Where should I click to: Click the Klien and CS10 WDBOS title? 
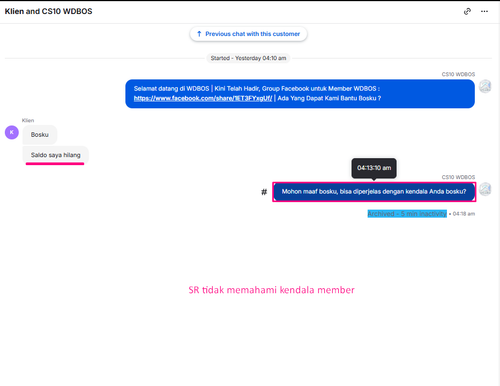(48, 11)
